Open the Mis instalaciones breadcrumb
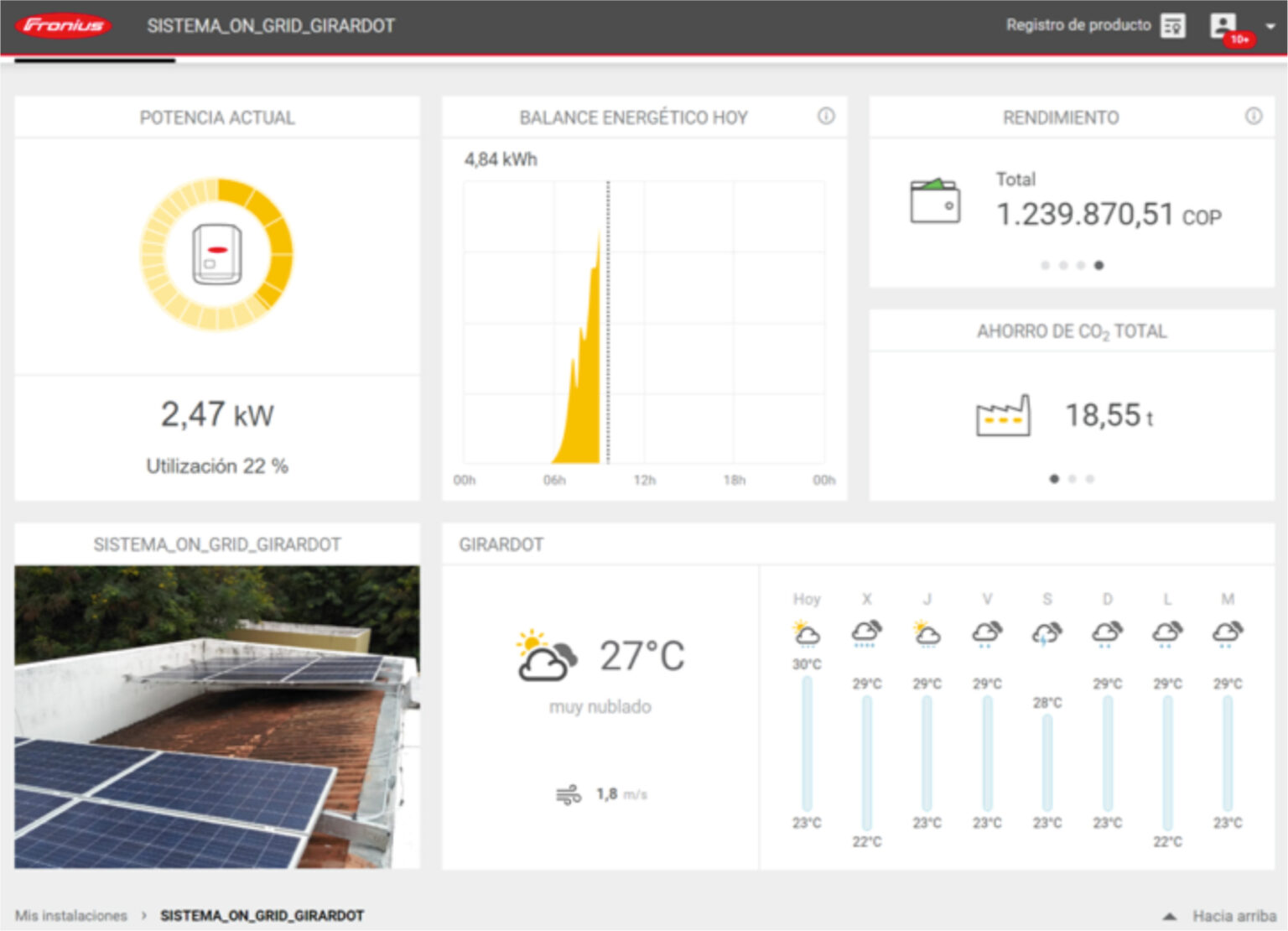 coord(71,916)
